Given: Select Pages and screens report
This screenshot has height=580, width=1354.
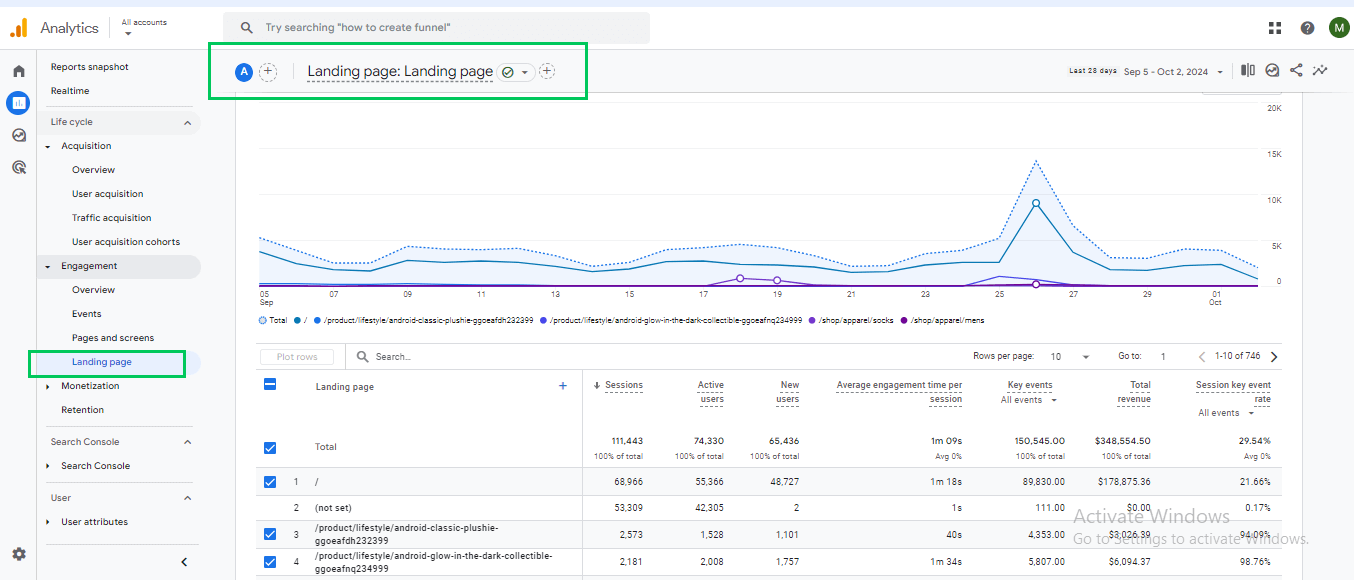Looking at the screenshot, I should pos(113,338).
